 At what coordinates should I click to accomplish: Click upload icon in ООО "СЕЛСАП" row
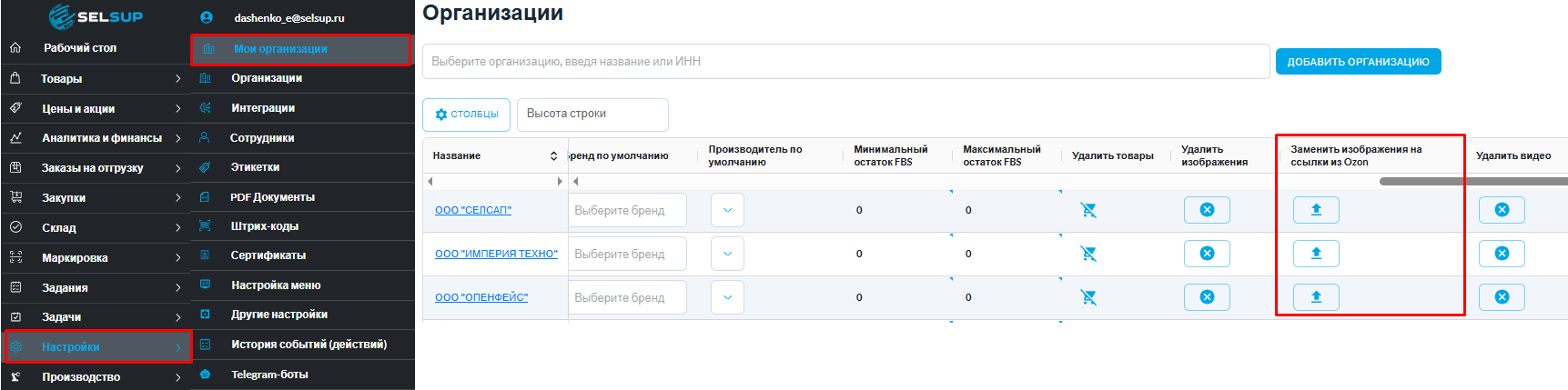coord(1316,210)
